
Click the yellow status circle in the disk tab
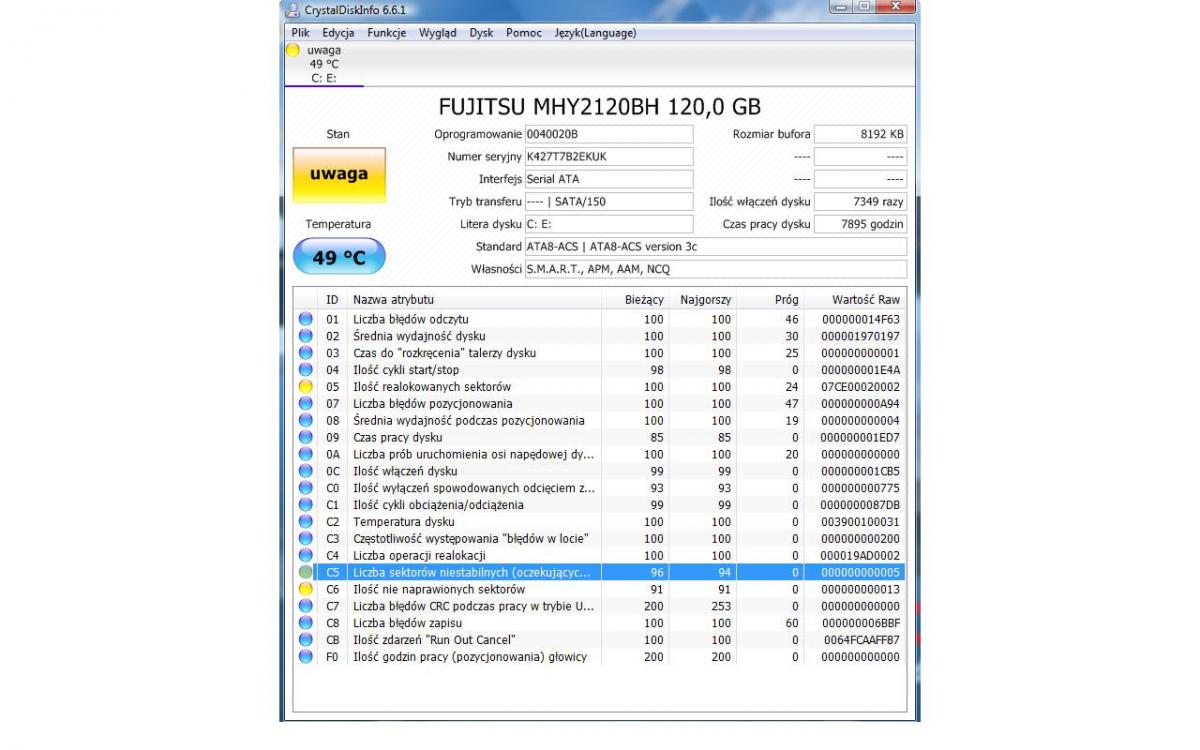click(x=293, y=50)
